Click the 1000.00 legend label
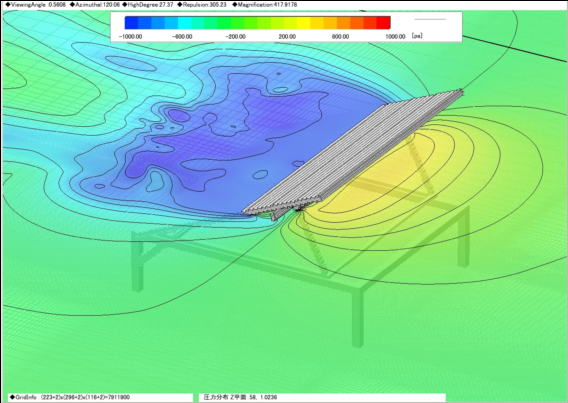This screenshot has width=568, height=403. [x=395, y=37]
